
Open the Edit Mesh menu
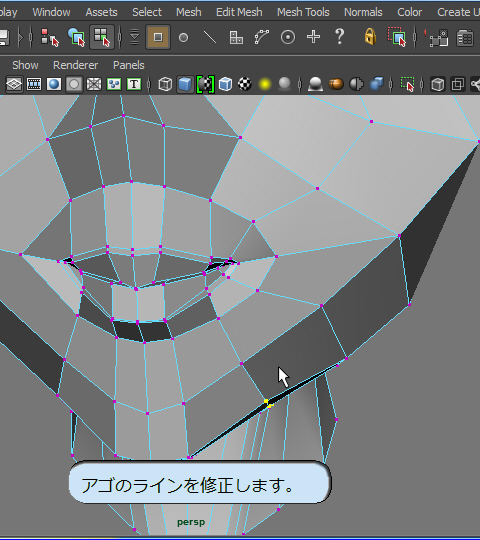tap(239, 12)
